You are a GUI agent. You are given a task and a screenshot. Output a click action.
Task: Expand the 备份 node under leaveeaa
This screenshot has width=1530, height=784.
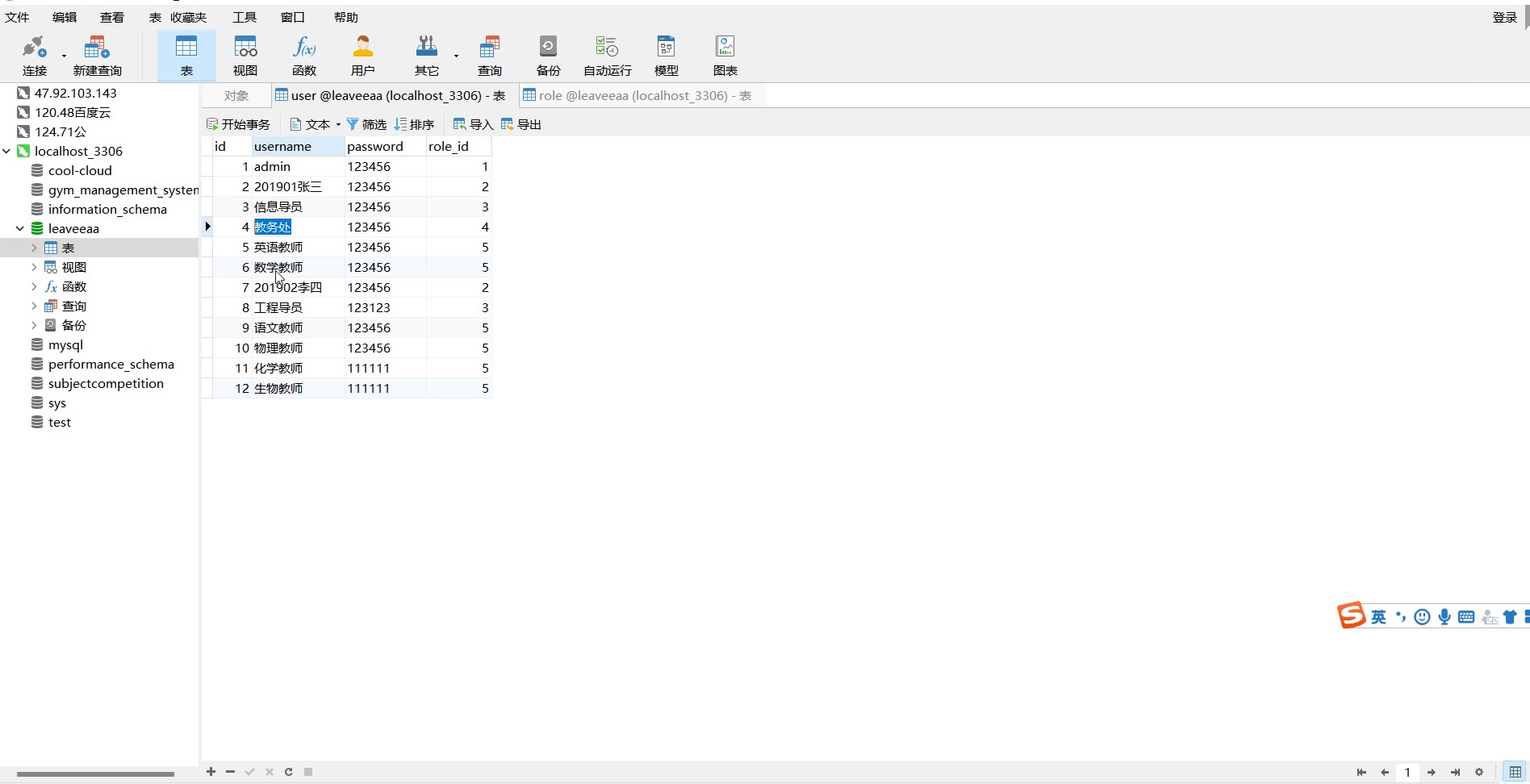[x=34, y=325]
